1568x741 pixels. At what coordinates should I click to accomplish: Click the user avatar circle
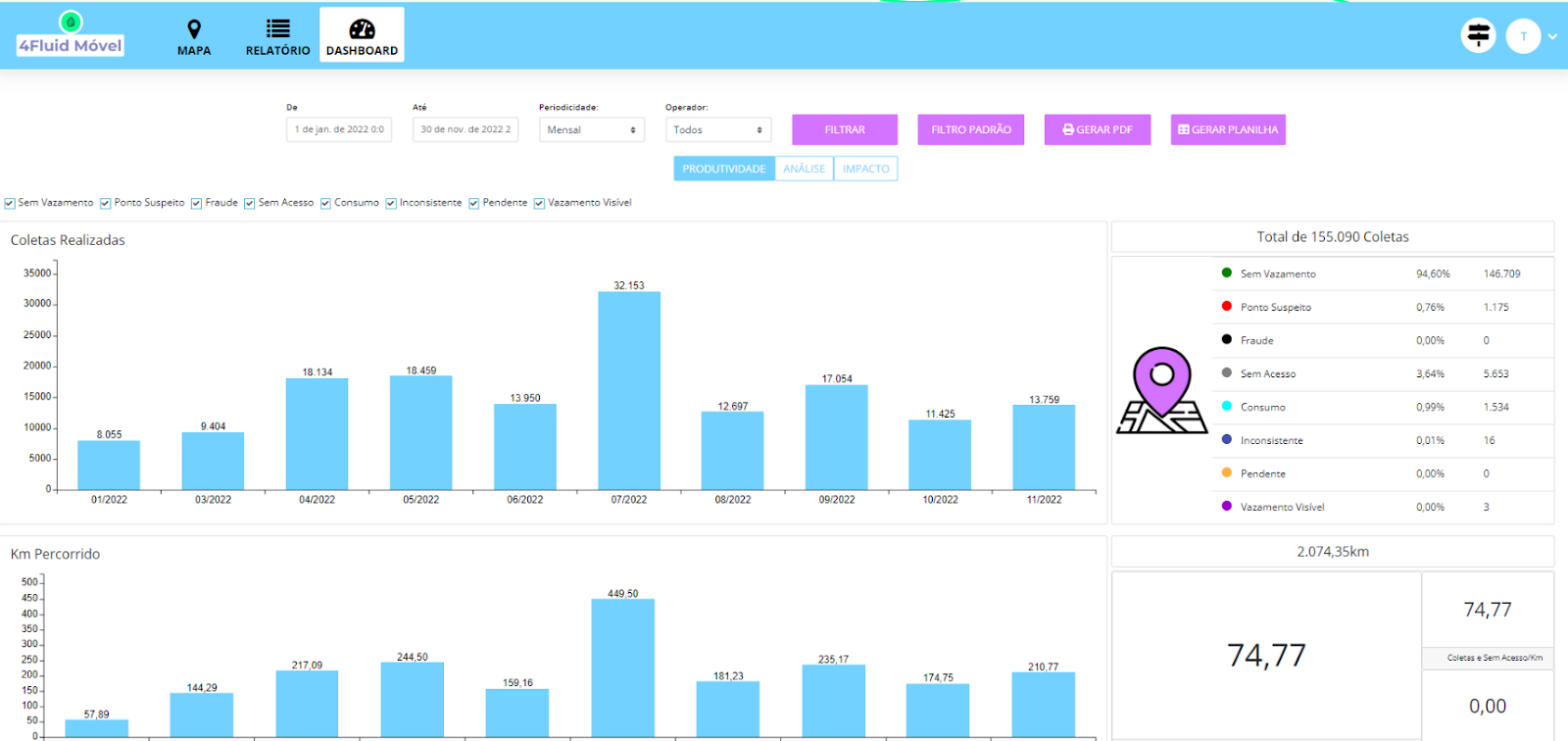tap(1523, 36)
